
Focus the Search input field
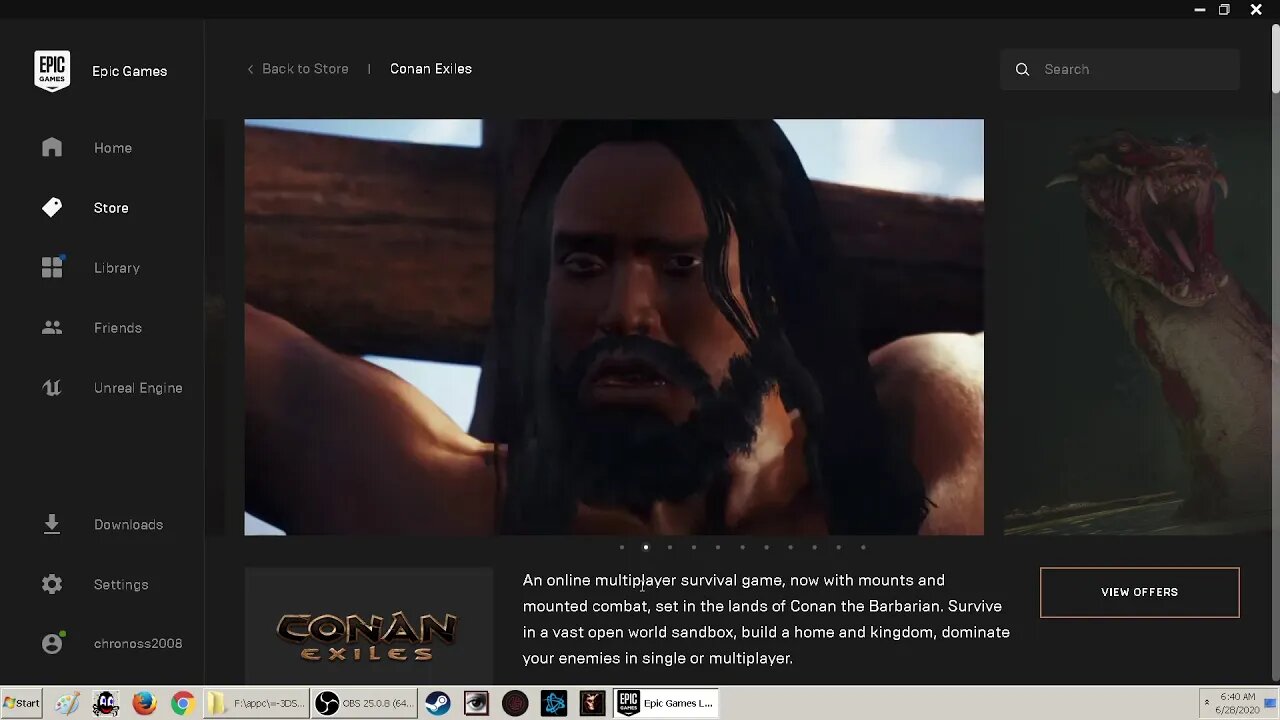pyautogui.click(x=1119, y=69)
